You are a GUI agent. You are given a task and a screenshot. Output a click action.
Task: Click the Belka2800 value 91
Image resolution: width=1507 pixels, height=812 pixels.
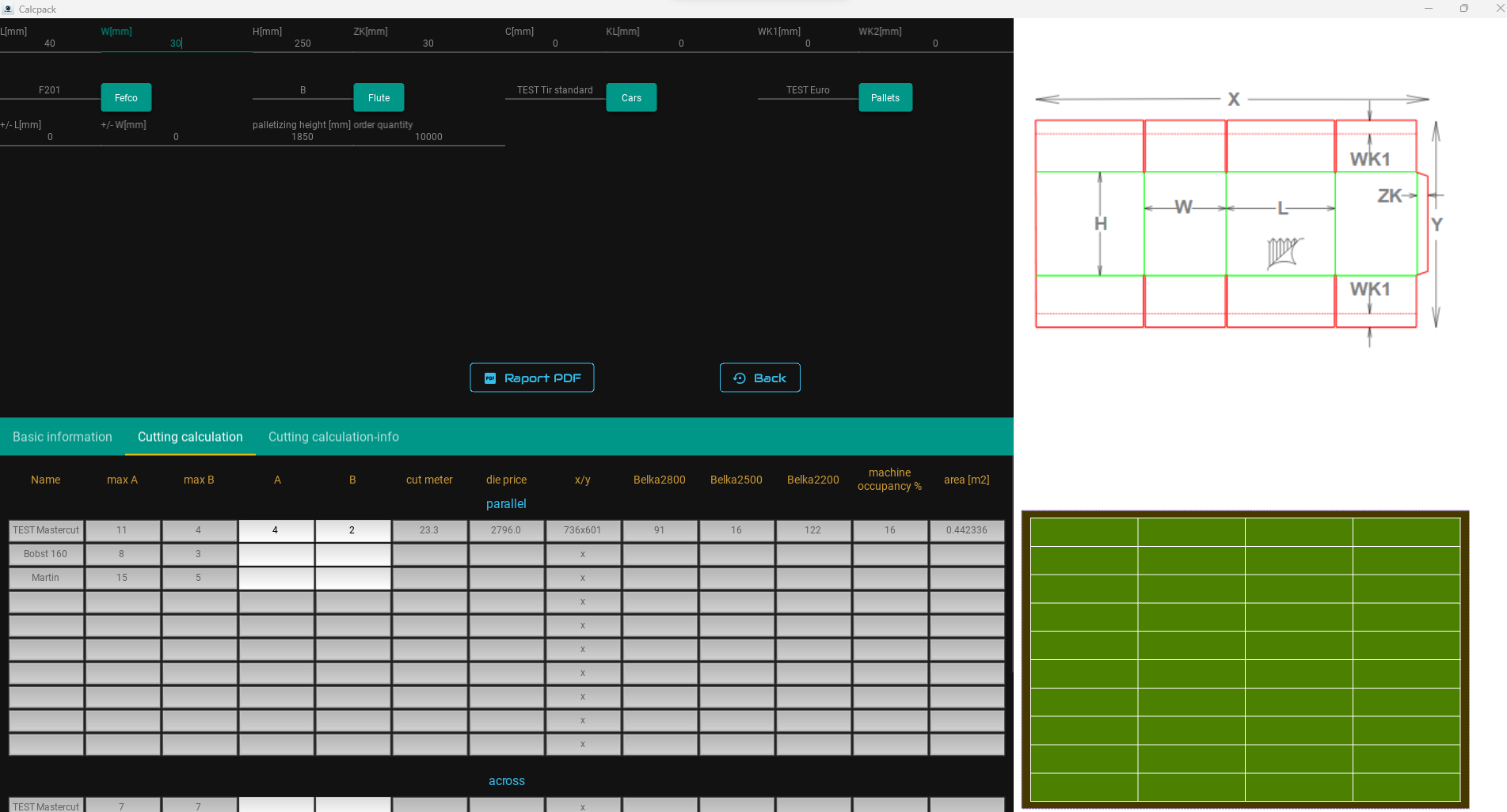click(660, 530)
